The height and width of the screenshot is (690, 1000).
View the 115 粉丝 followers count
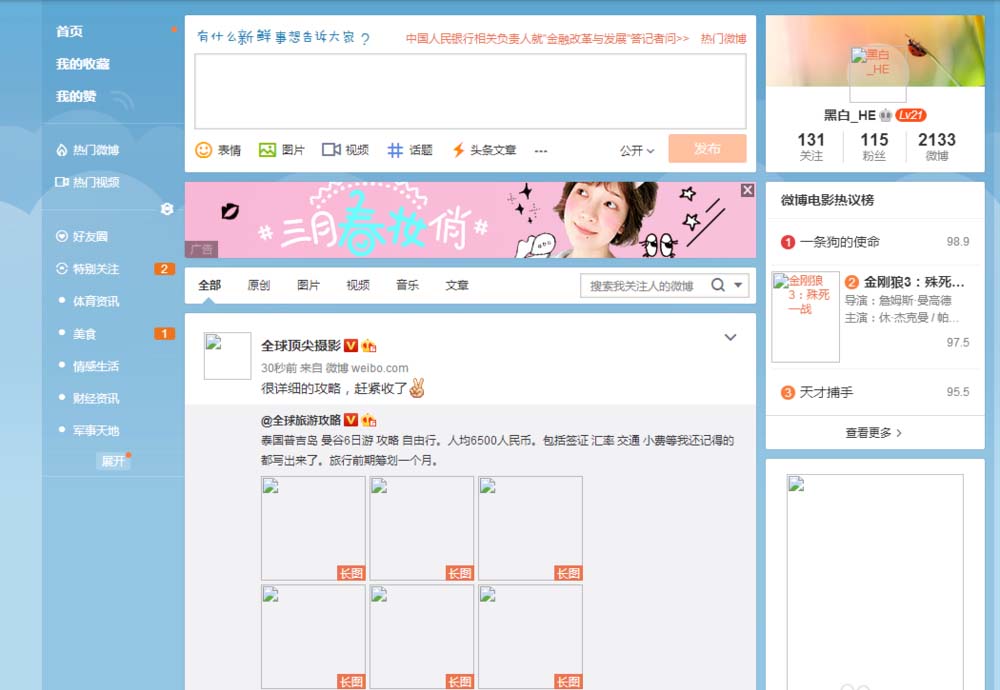pos(874,147)
